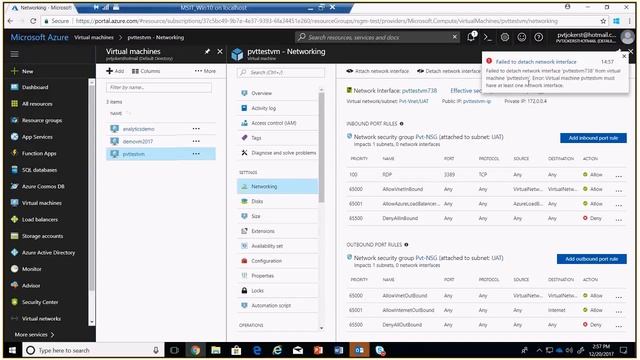
Task: Go to Resource groups
Action: point(42,120)
